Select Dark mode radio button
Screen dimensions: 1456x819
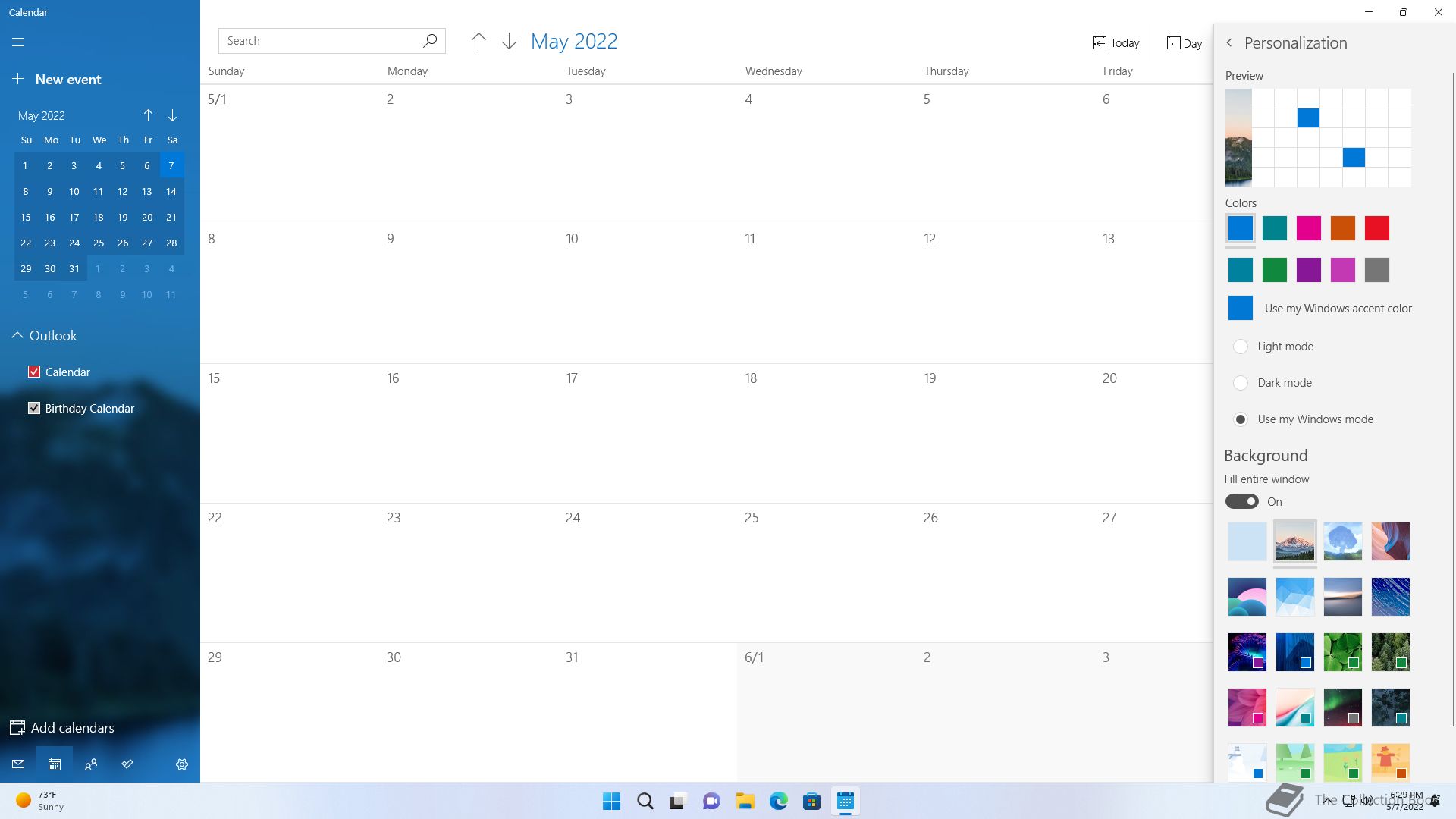(1241, 383)
